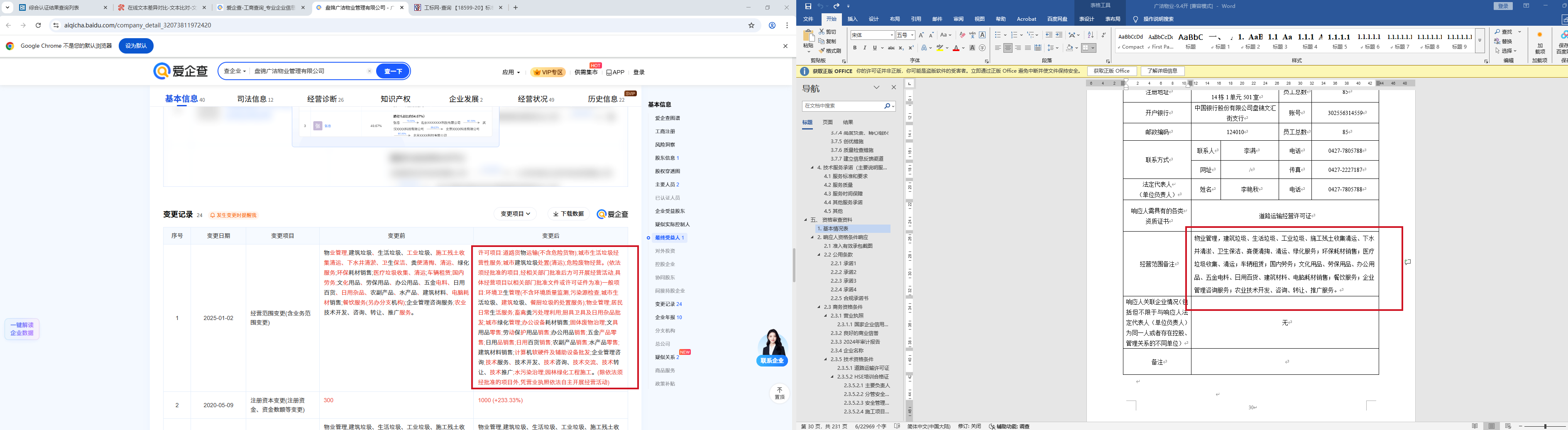The image size is (1568, 430).
Task: Open the Word 插入 ribbon tab
Action: click(x=853, y=20)
